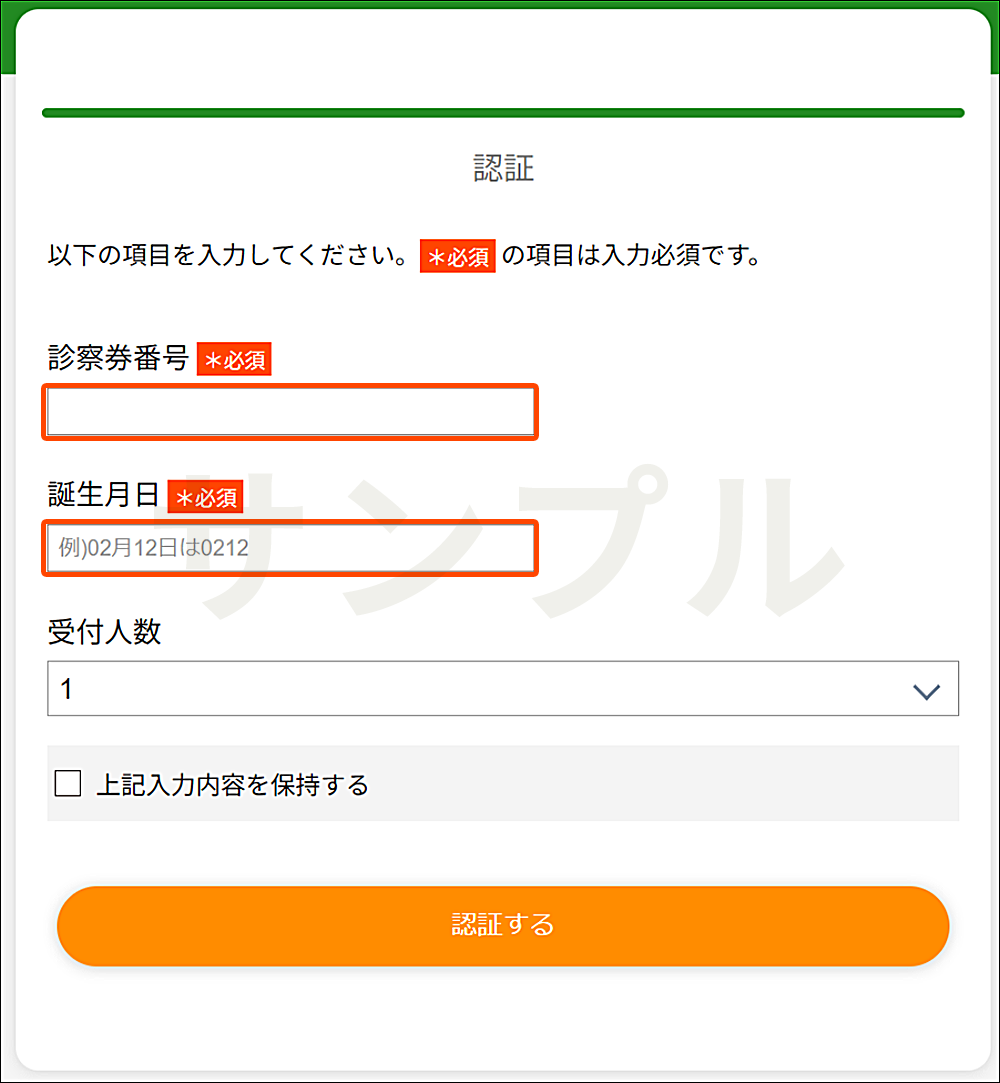
Task: Click the ＊必須 badge next to 診察券番号
Action: tap(236, 360)
